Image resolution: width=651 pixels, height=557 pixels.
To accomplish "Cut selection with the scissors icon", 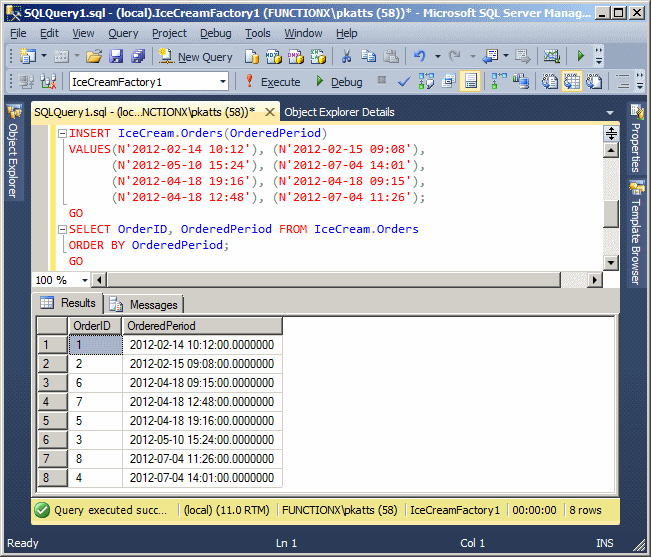I will (346, 56).
